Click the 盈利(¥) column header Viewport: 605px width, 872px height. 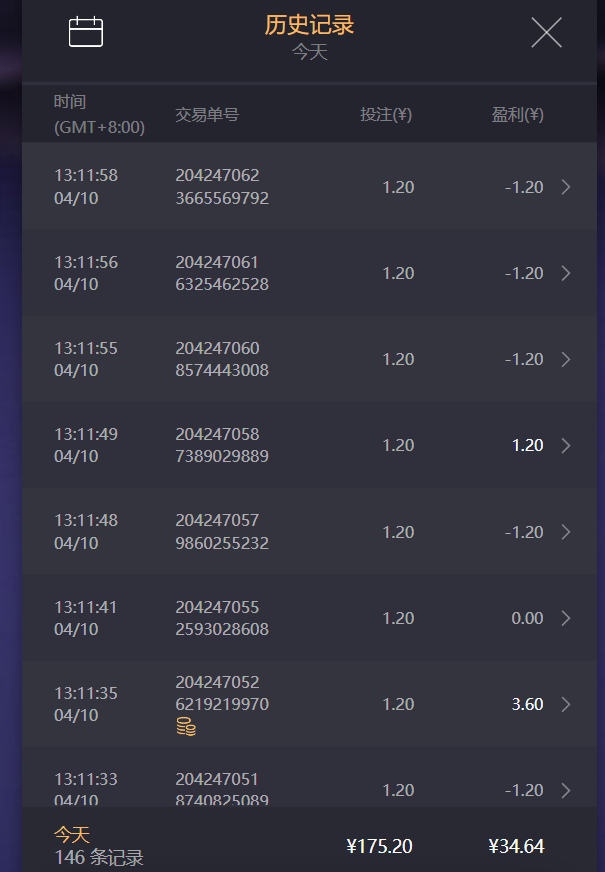(x=517, y=115)
